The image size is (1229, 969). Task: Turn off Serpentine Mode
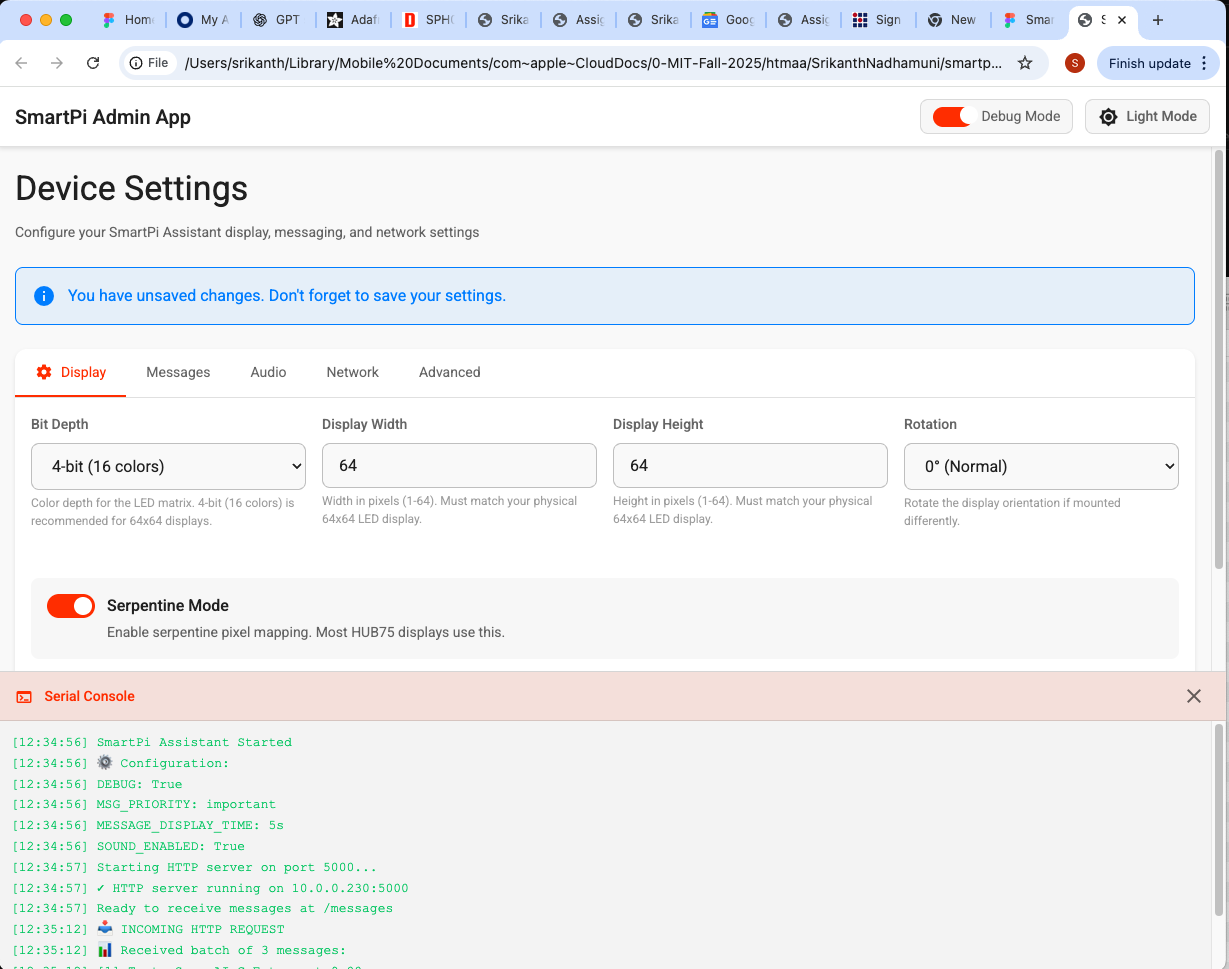[70, 606]
